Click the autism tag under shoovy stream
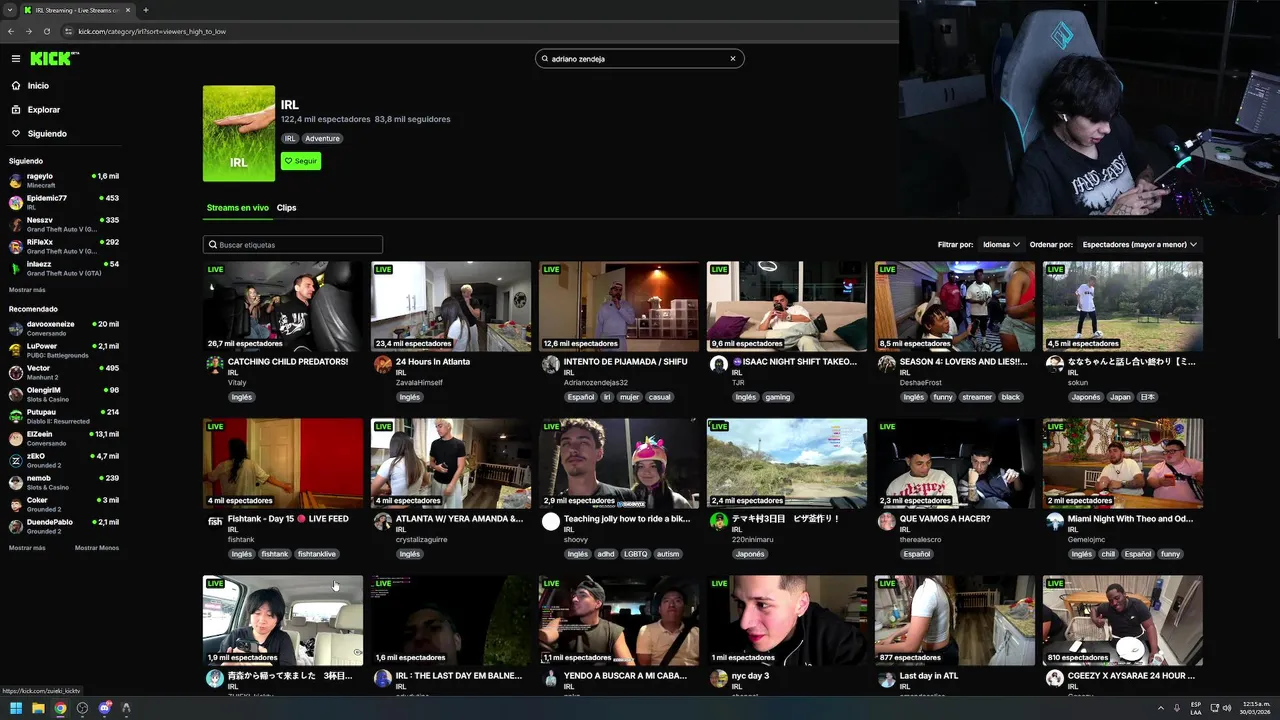Viewport: 1280px width, 720px height. (668, 554)
